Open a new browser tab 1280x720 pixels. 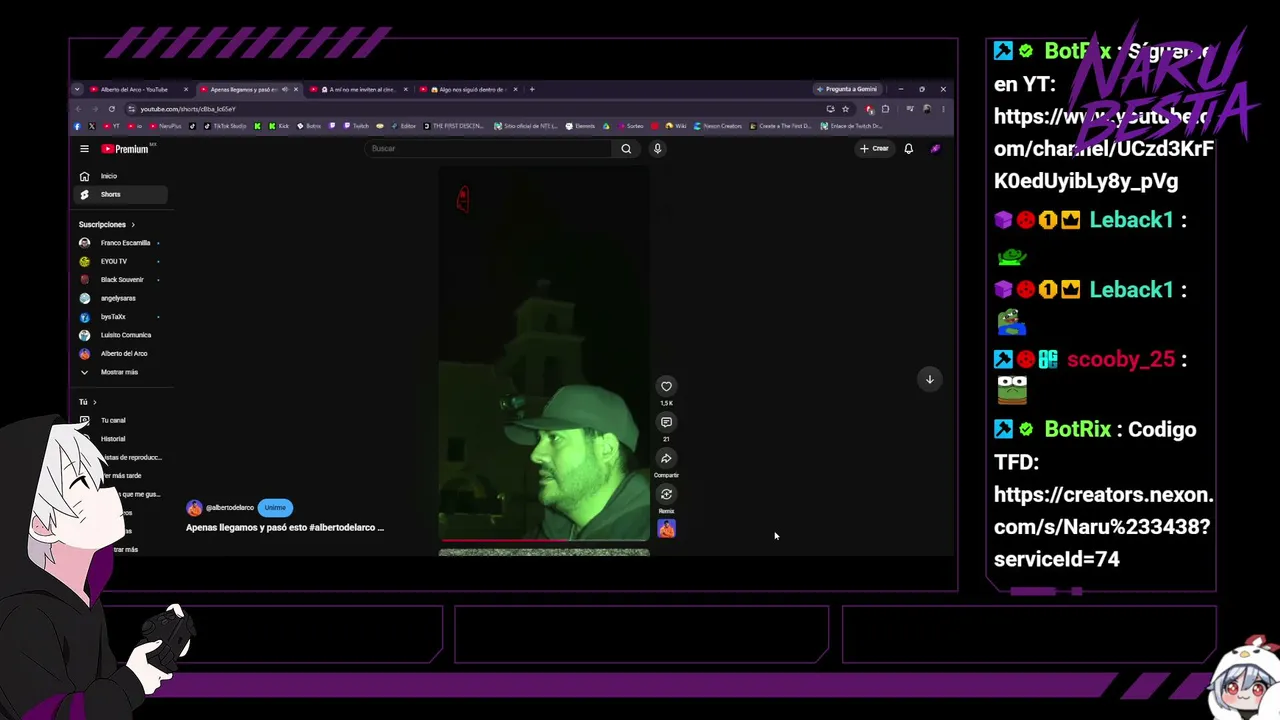coord(531,89)
